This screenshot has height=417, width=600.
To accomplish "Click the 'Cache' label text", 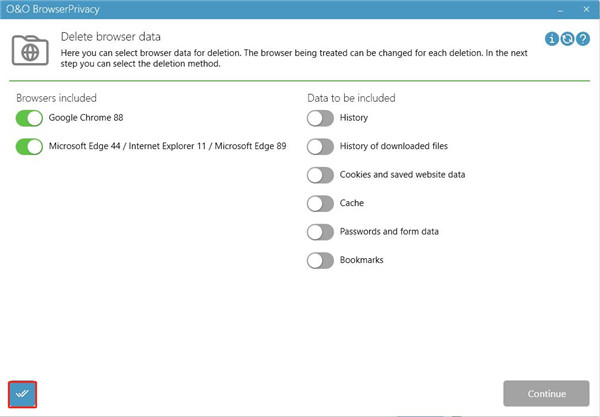I will point(352,203).
